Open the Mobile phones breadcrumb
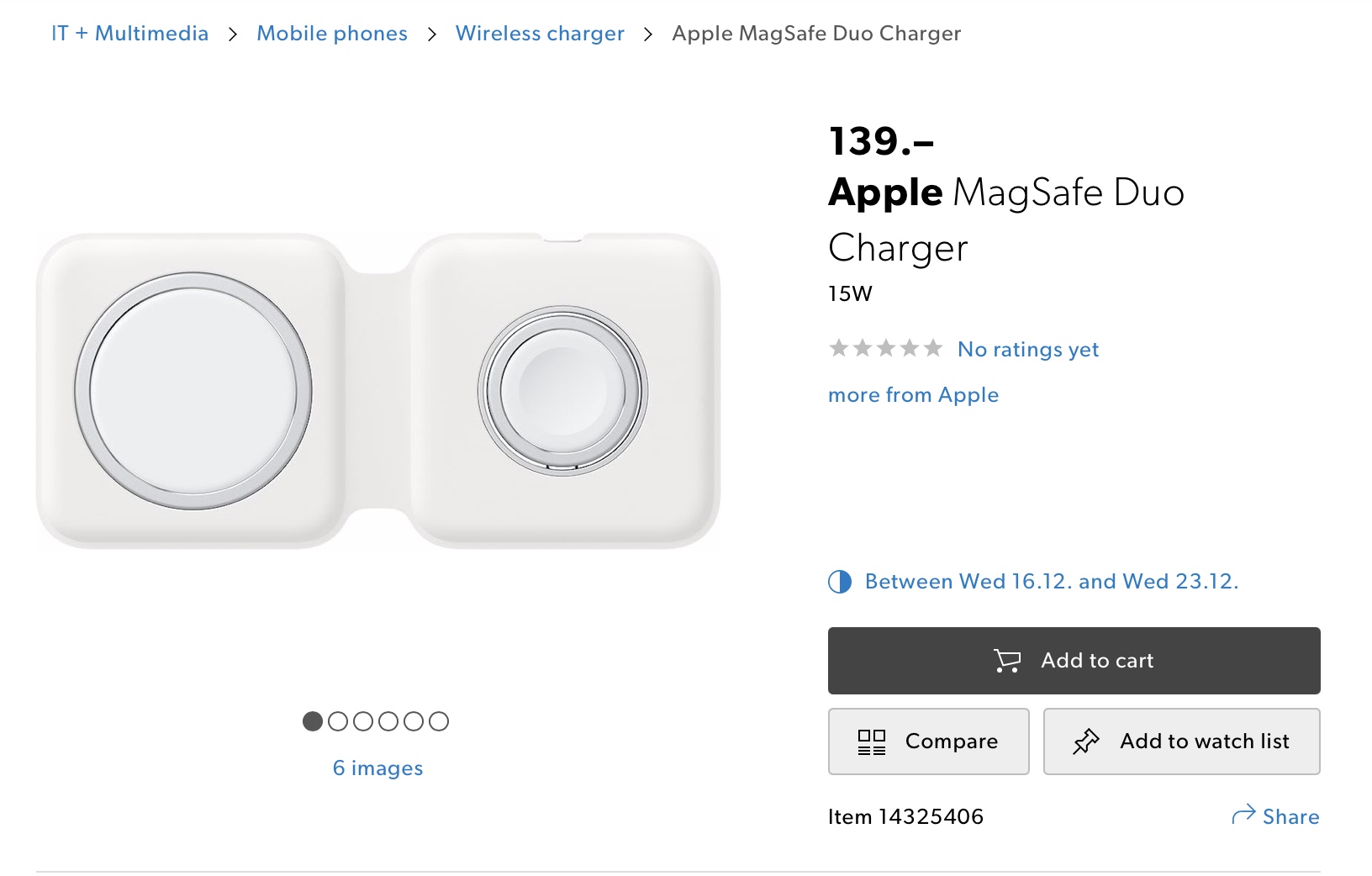1372x876 pixels. click(332, 34)
